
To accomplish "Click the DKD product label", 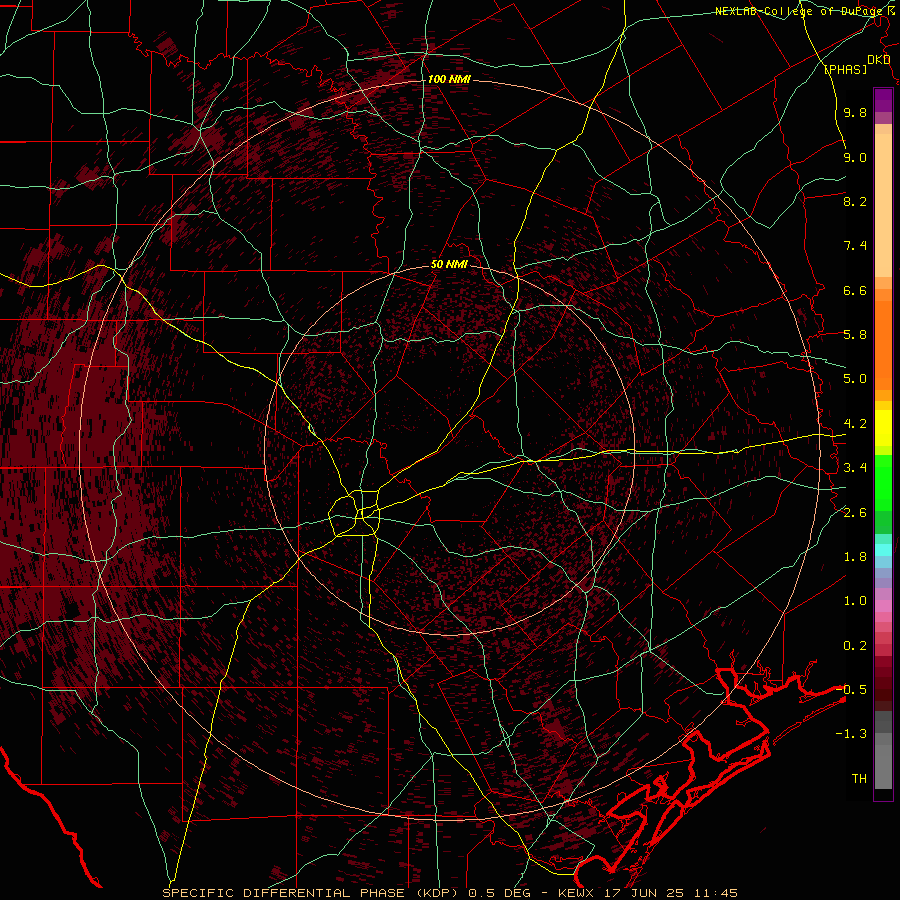I will tap(878, 60).
